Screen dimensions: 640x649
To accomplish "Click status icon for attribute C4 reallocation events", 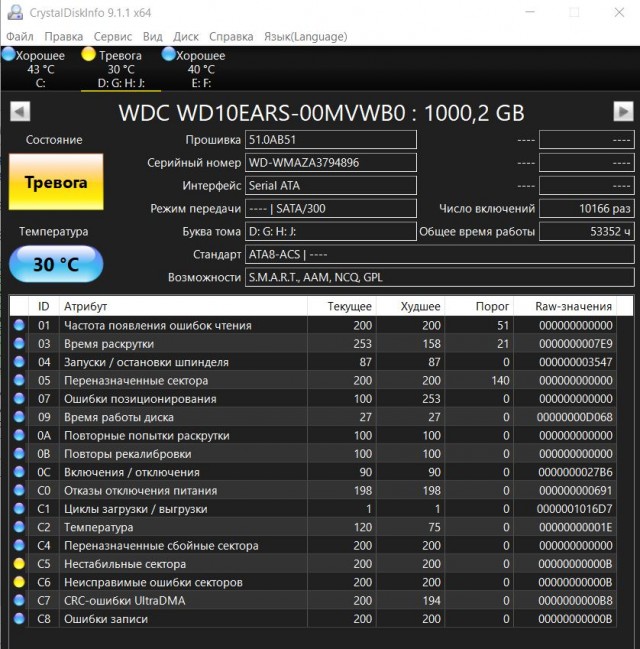I will [x=19, y=546].
